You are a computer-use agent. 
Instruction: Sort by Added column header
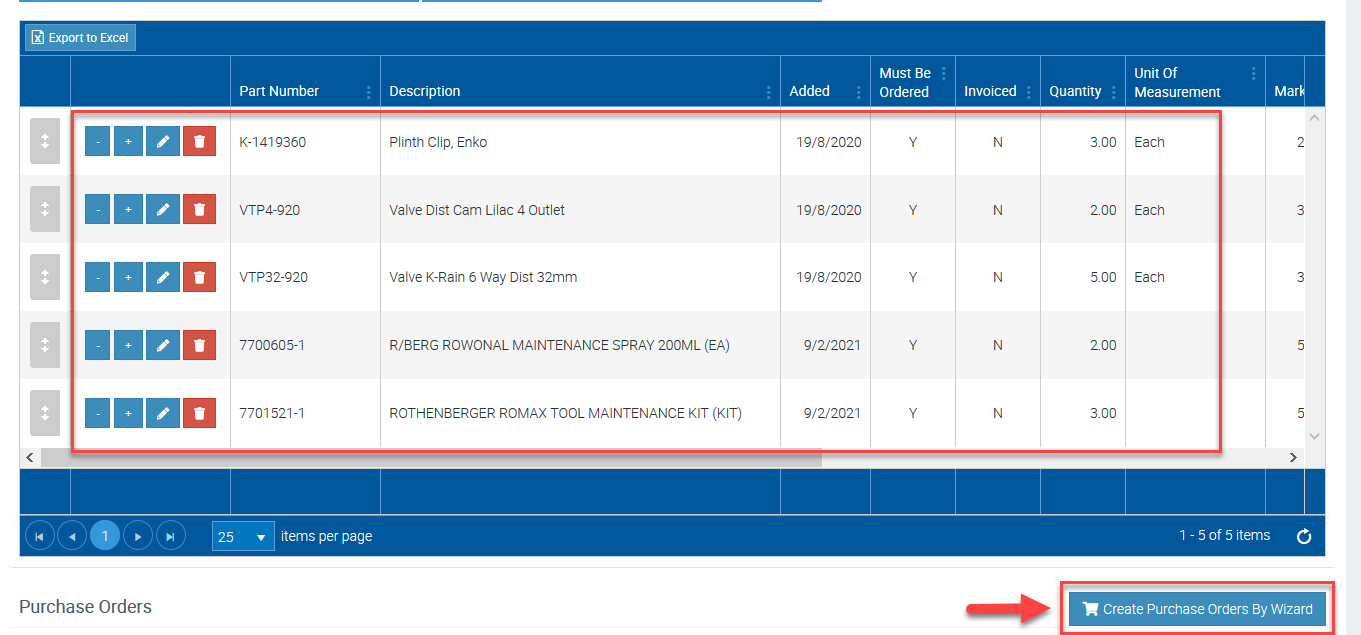pyautogui.click(x=809, y=91)
